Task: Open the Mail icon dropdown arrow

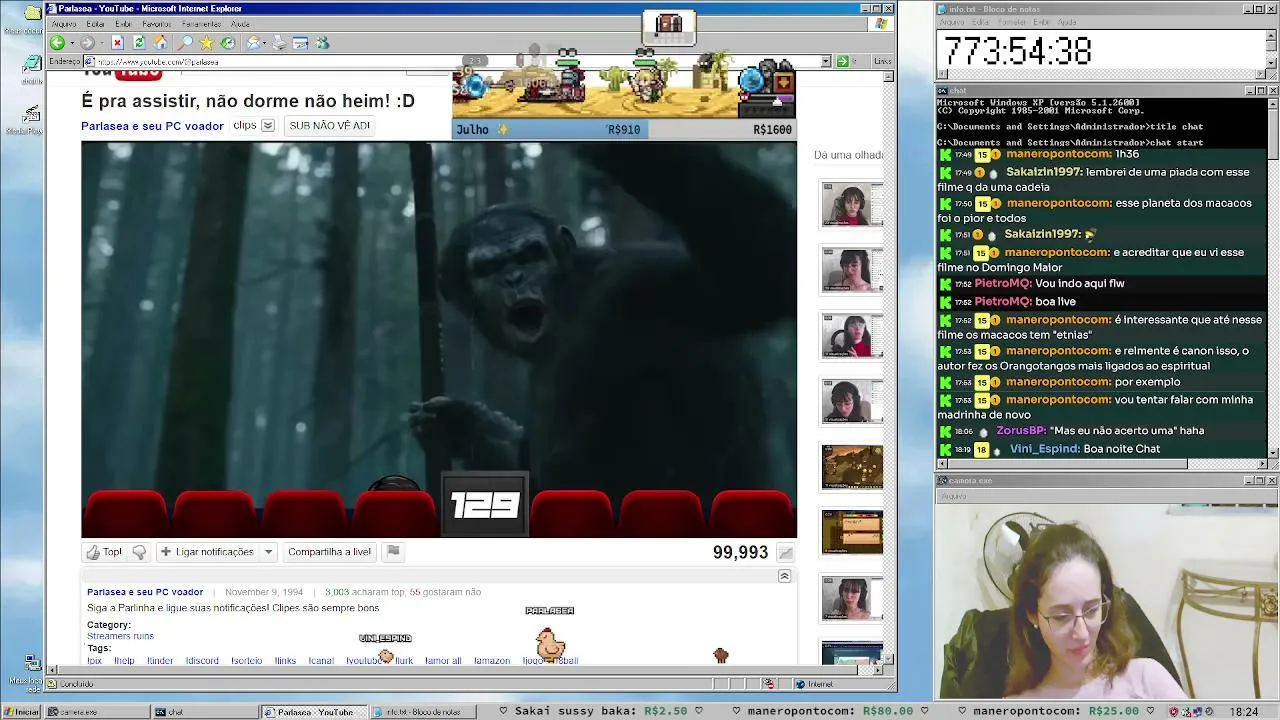Action: [x=264, y=43]
